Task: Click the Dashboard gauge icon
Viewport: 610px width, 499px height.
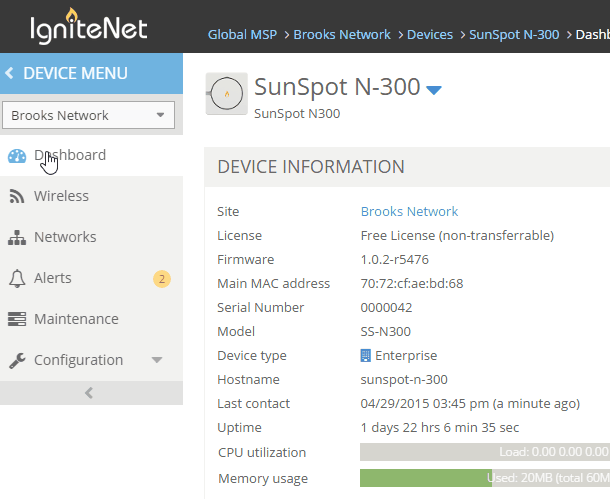Action: (x=17, y=156)
